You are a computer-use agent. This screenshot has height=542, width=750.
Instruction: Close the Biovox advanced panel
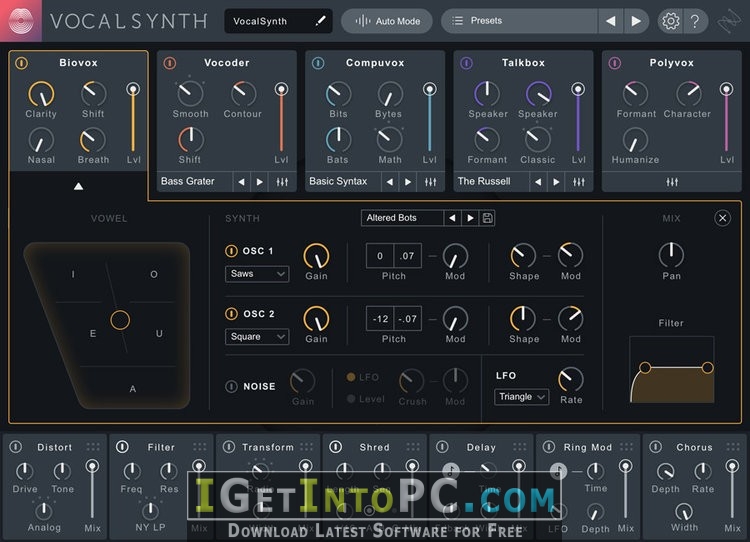[x=722, y=218]
